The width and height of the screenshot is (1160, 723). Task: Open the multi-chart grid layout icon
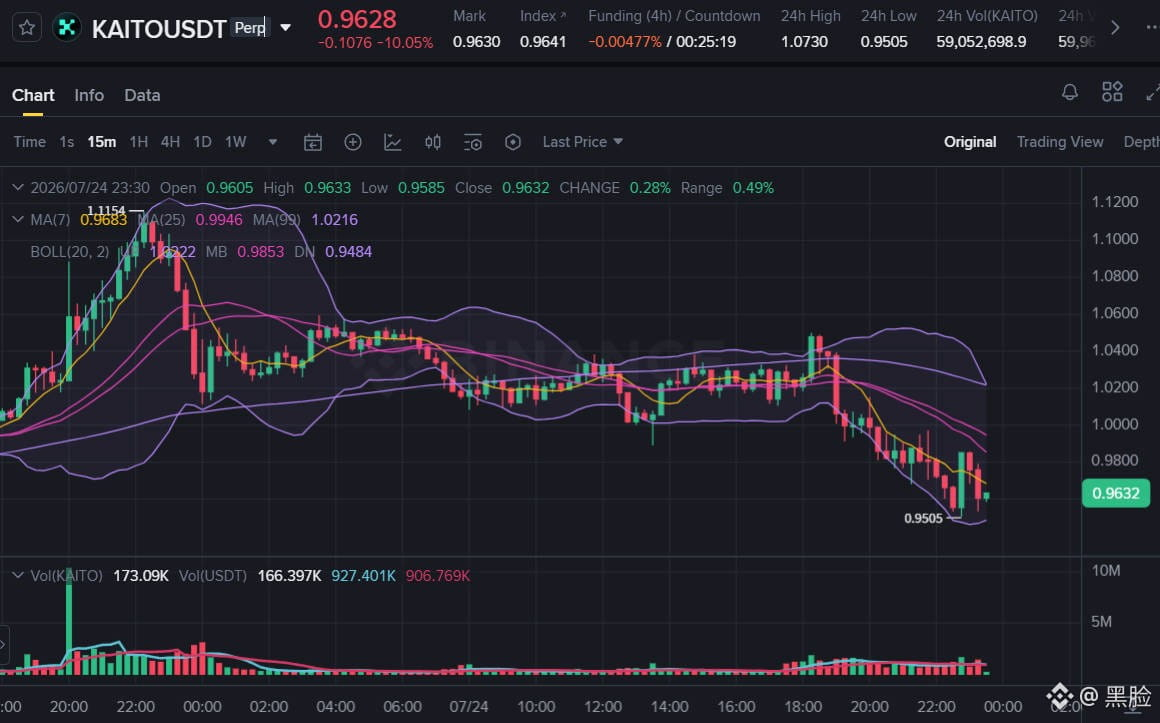pos(1112,92)
